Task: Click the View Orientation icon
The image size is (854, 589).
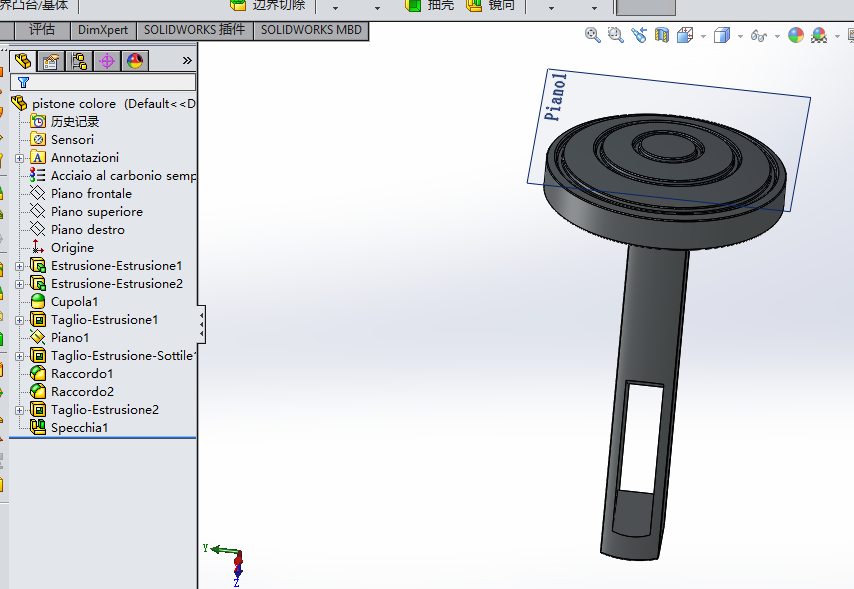Action: (x=685, y=35)
